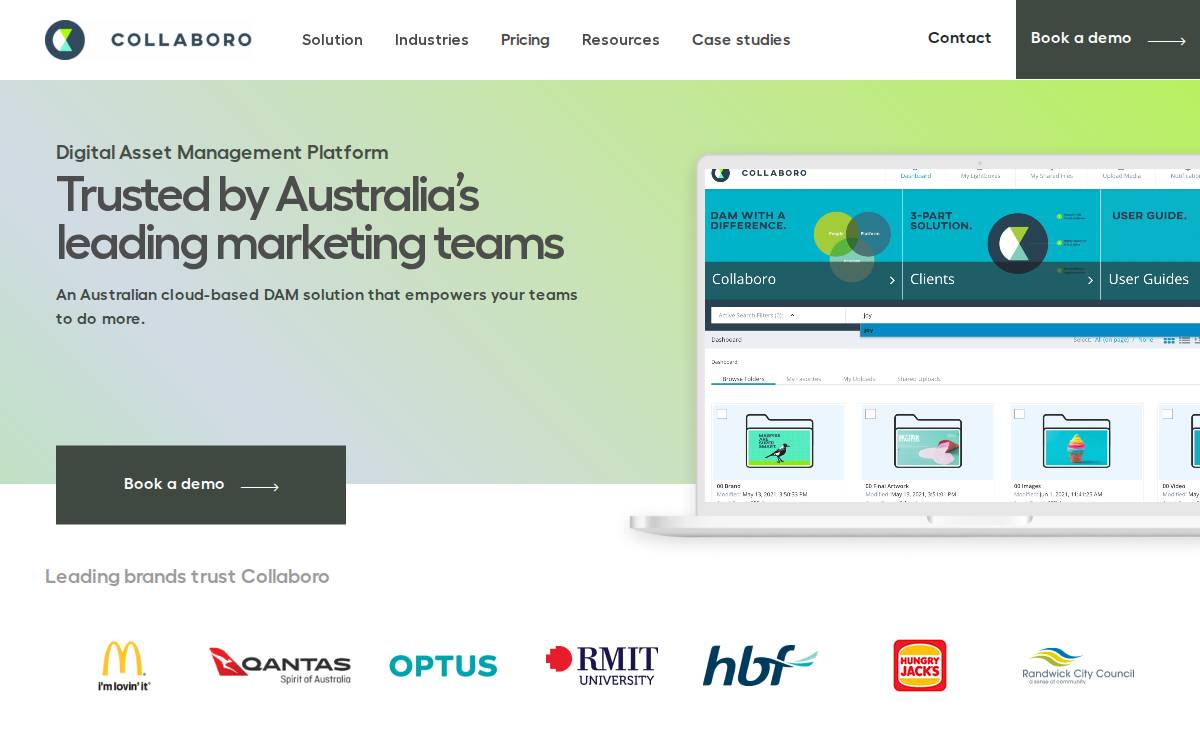Tick the 00 Final Artwork folder checkbox
1200x750 pixels.
[870, 414]
